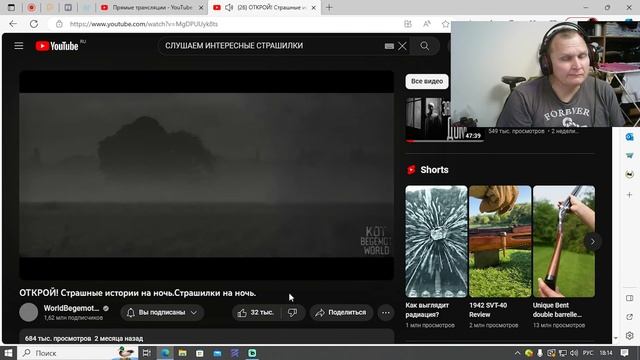This screenshot has height=360, width=640.
Task: Show next Shorts with the arrow
Action: (x=593, y=242)
